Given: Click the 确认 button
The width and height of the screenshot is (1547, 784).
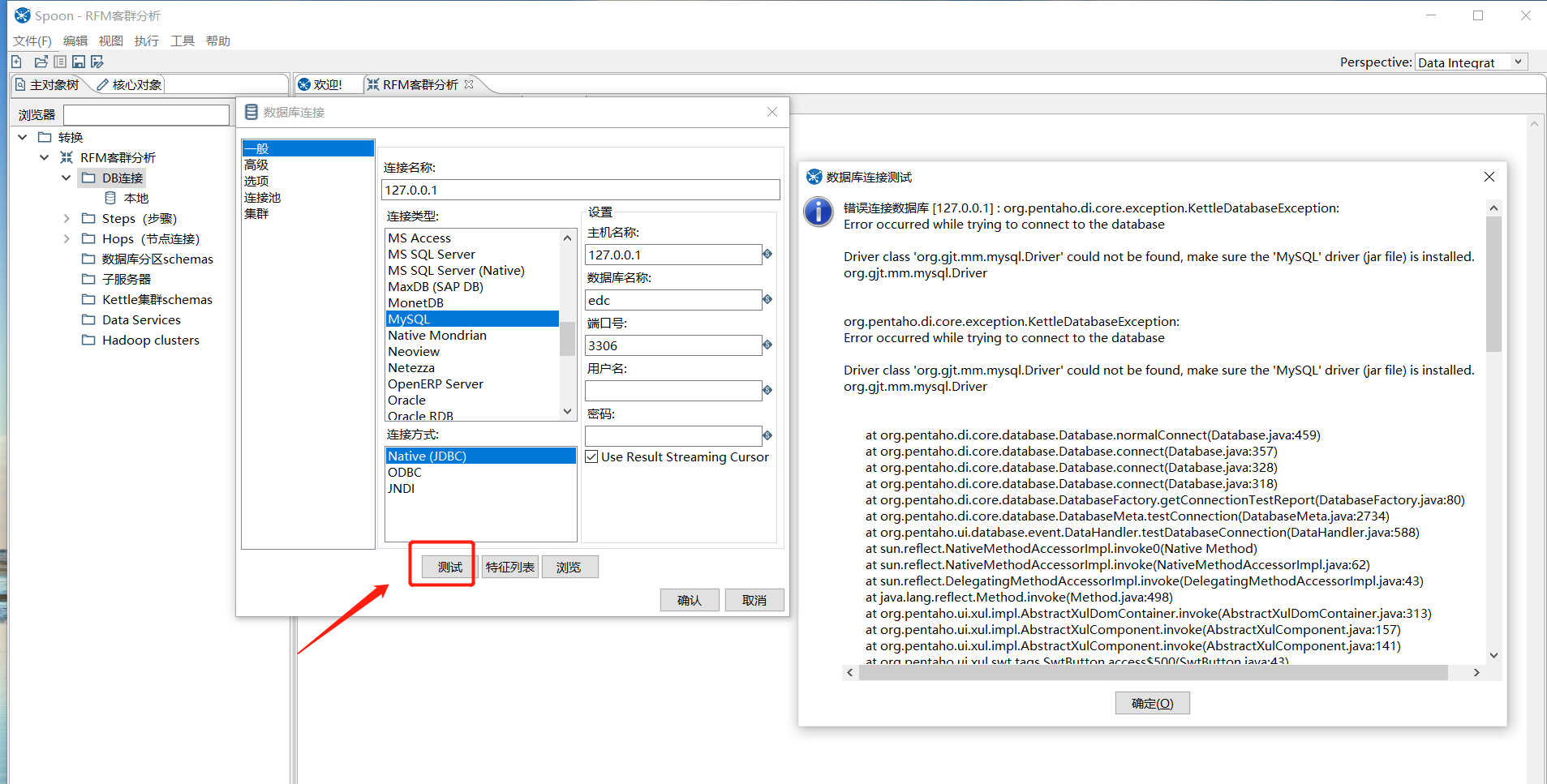Looking at the screenshot, I should pyautogui.click(x=690, y=600).
